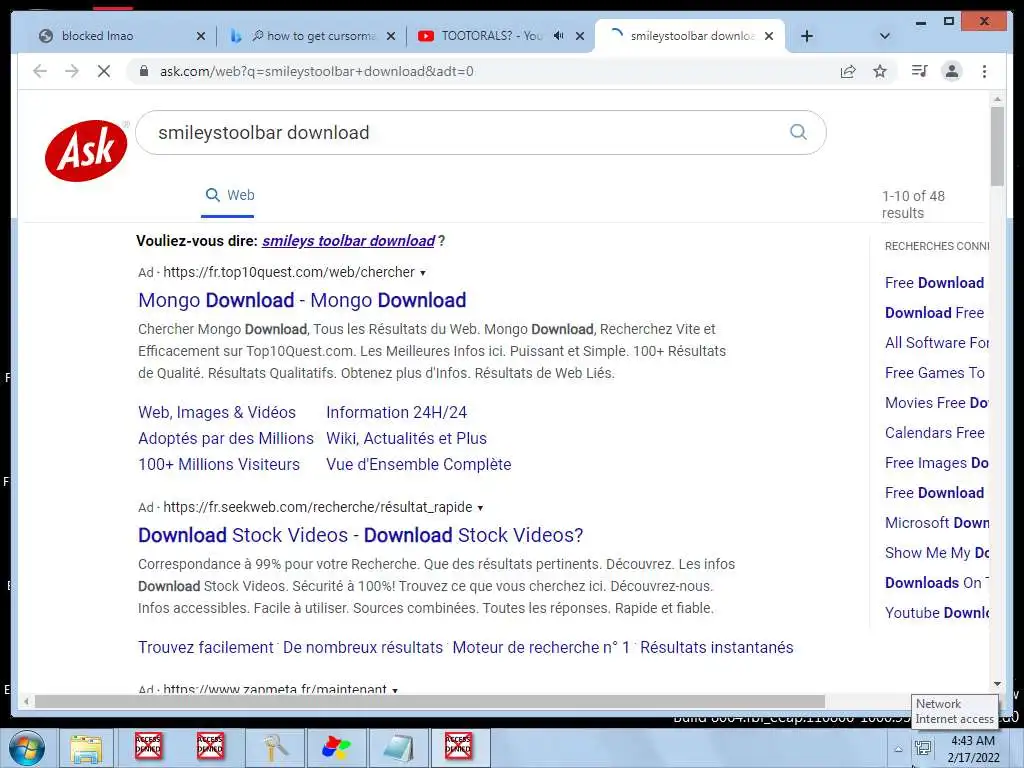This screenshot has height=768, width=1024.
Task: Open the notepad icon in taskbar
Action: (x=399, y=748)
